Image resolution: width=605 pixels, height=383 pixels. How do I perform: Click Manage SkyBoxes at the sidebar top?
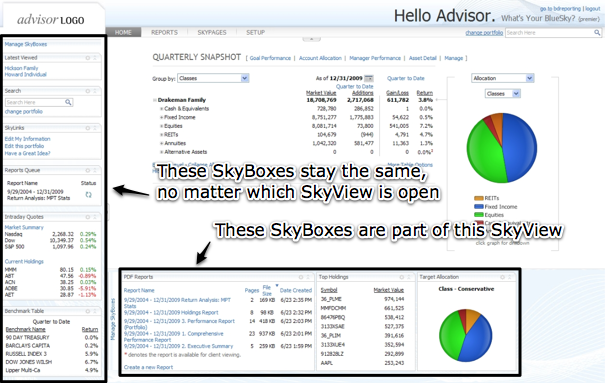point(26,44)
